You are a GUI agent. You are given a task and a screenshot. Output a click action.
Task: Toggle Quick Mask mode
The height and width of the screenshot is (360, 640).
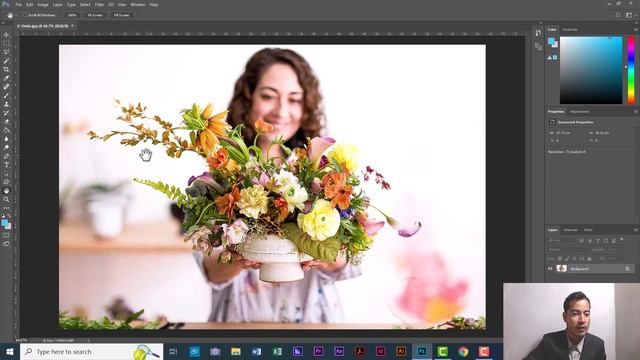point(6,236)
